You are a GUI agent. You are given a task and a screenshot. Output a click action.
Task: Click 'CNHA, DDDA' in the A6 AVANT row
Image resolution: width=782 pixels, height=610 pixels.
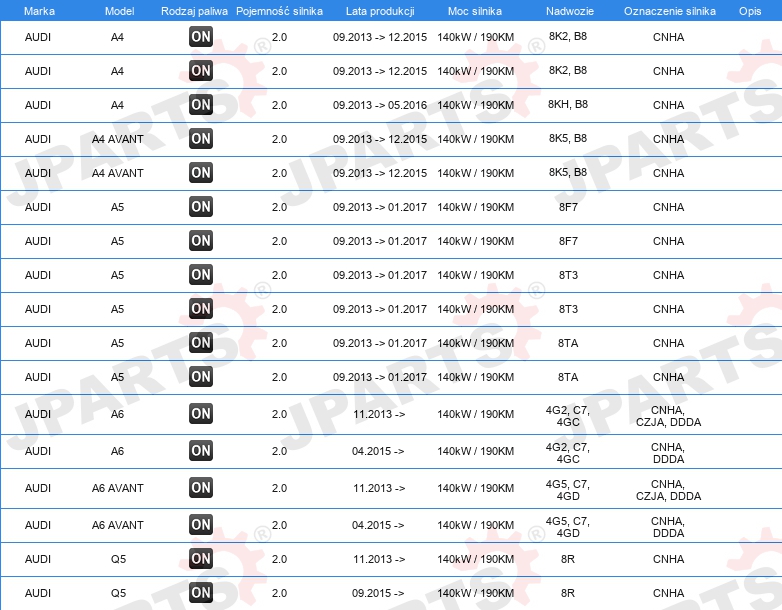[x=668, y=527]
